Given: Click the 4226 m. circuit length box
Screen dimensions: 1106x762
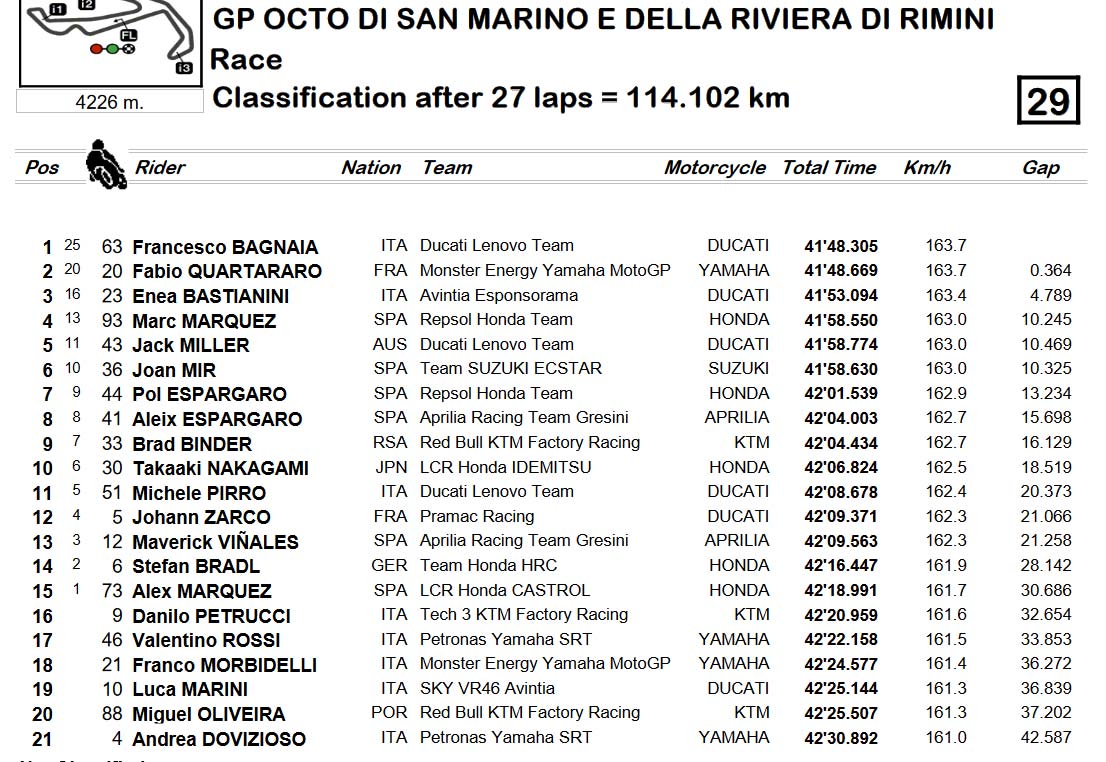Looking at the screenshot, I should coord(110,102).
